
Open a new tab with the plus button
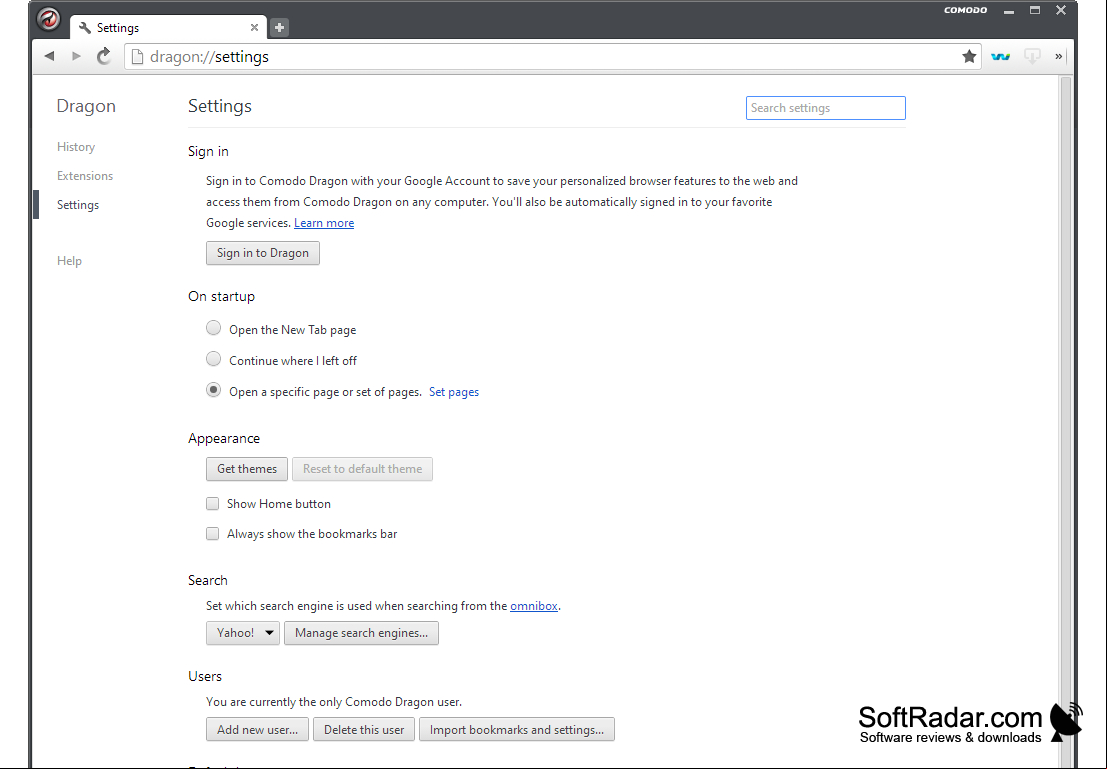(x=280, y=28)
